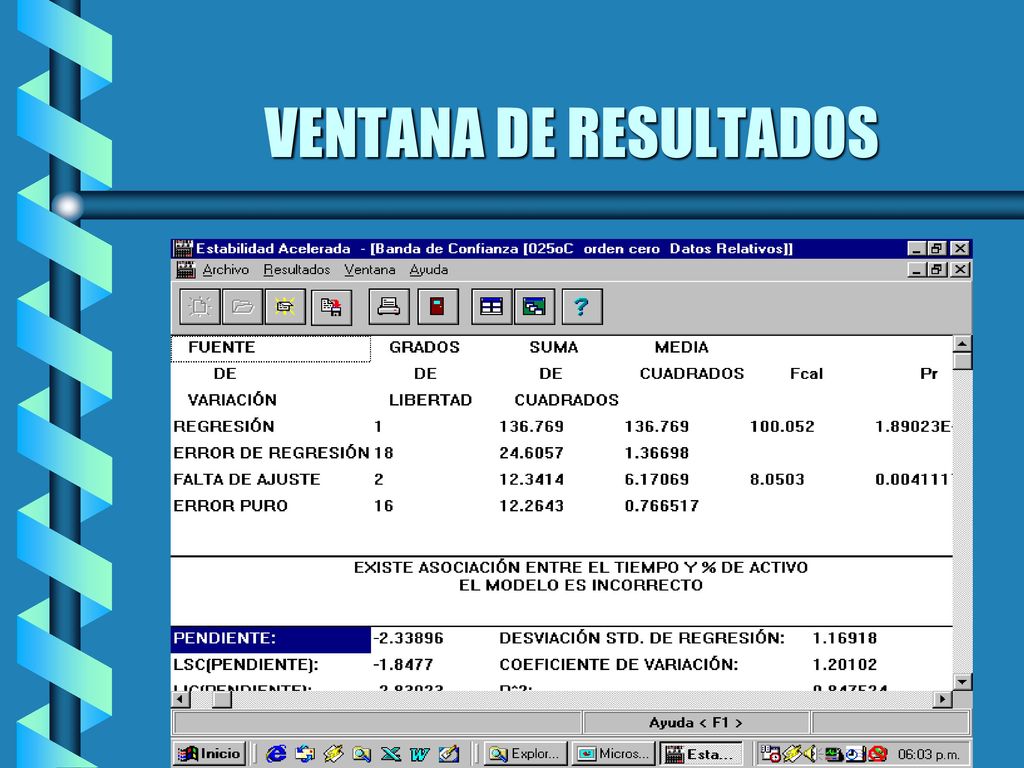This screenshot has height=768, width=1024.
Task: Click the speaker volume tray icon
Action: click(x=810, y=754)
